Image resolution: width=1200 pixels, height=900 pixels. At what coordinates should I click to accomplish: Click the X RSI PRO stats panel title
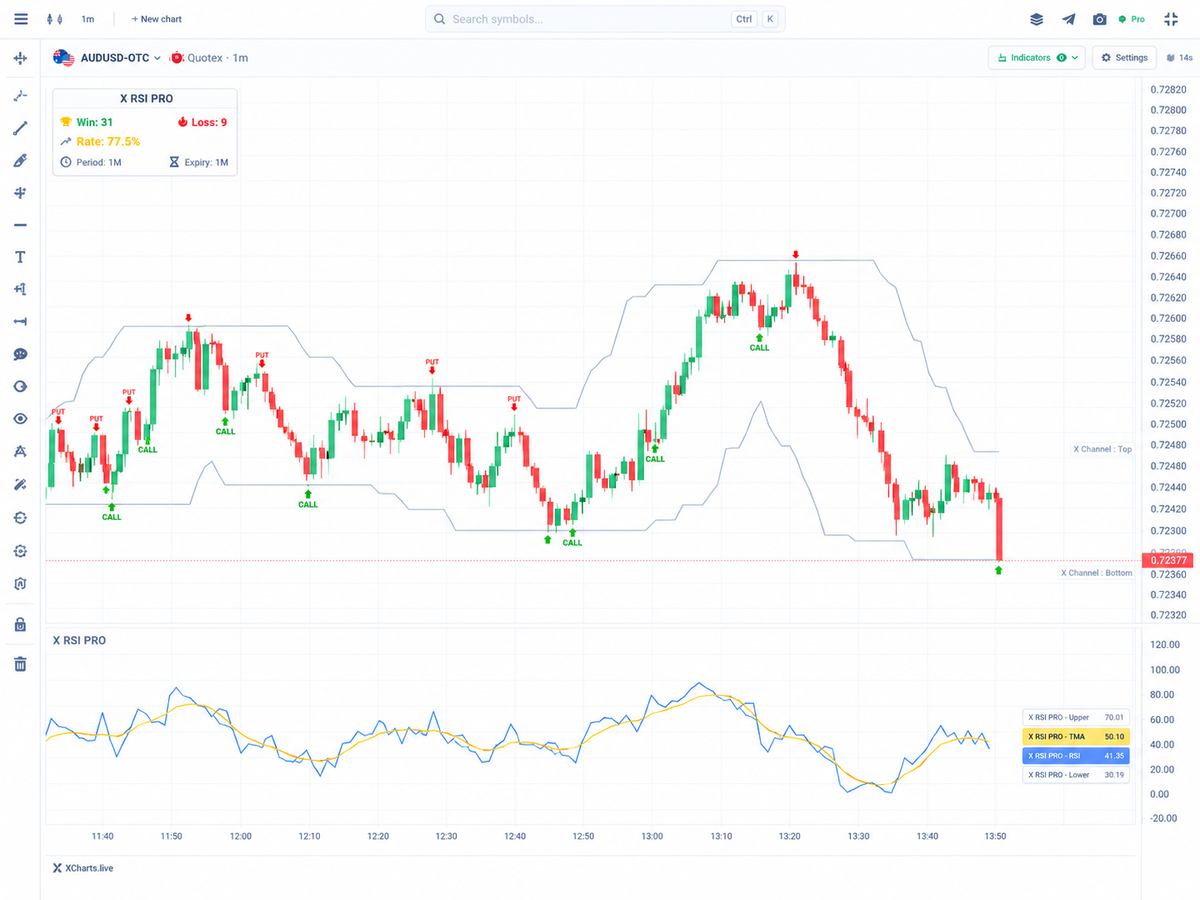pos(146,99)
